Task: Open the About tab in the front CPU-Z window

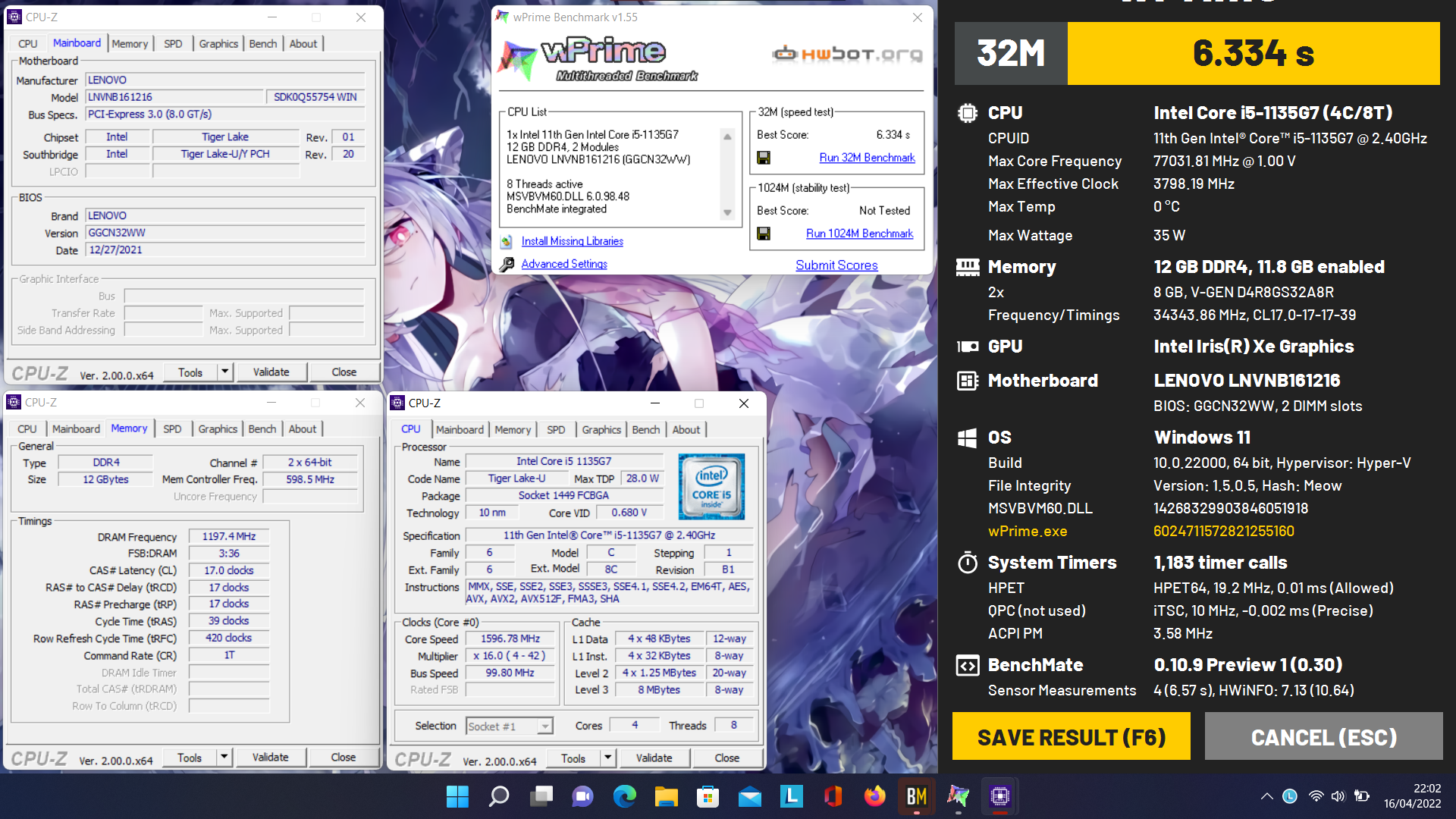Action: (x=686, y=430)
